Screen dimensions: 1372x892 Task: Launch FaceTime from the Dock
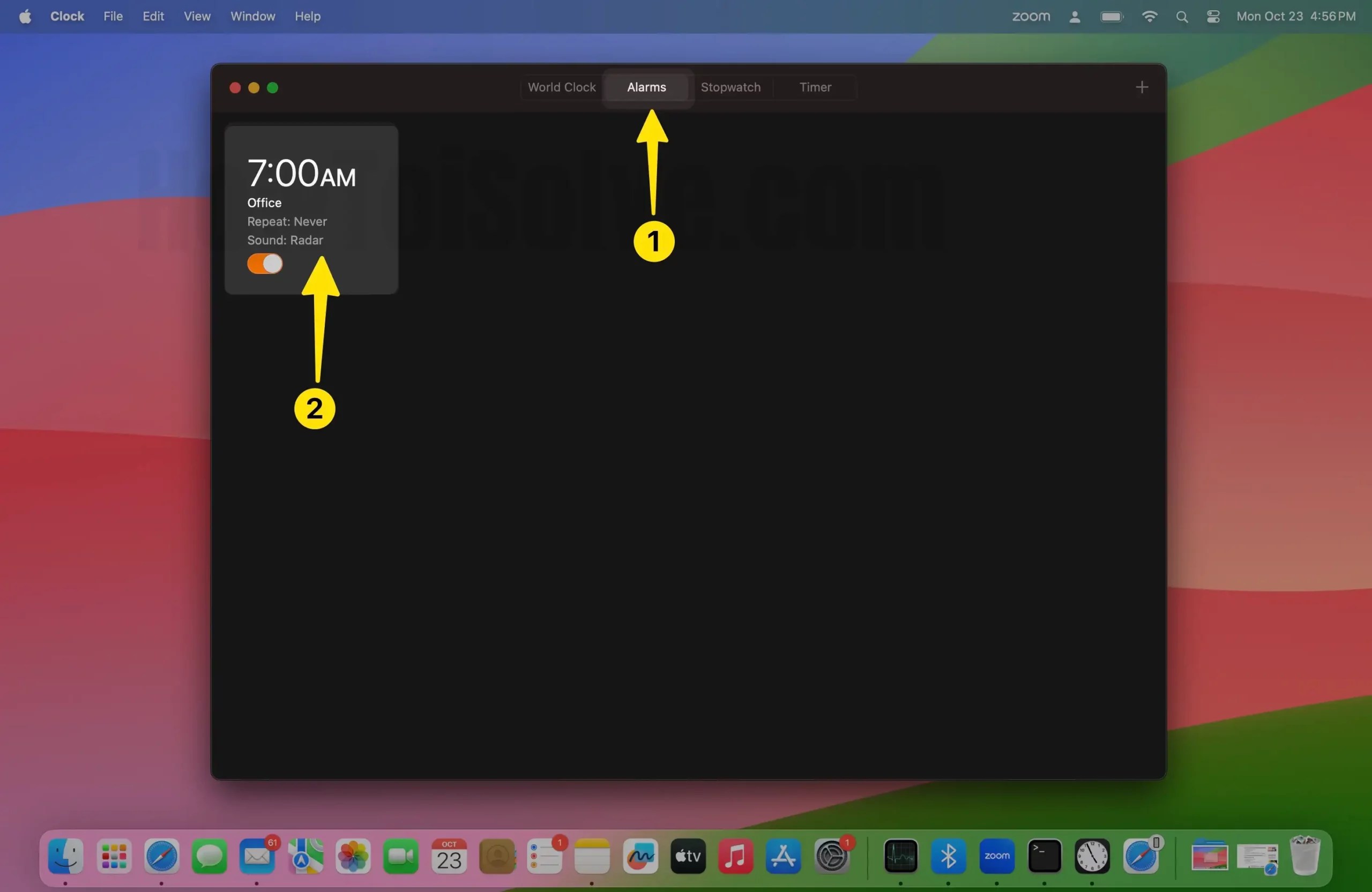pos(400,857)
